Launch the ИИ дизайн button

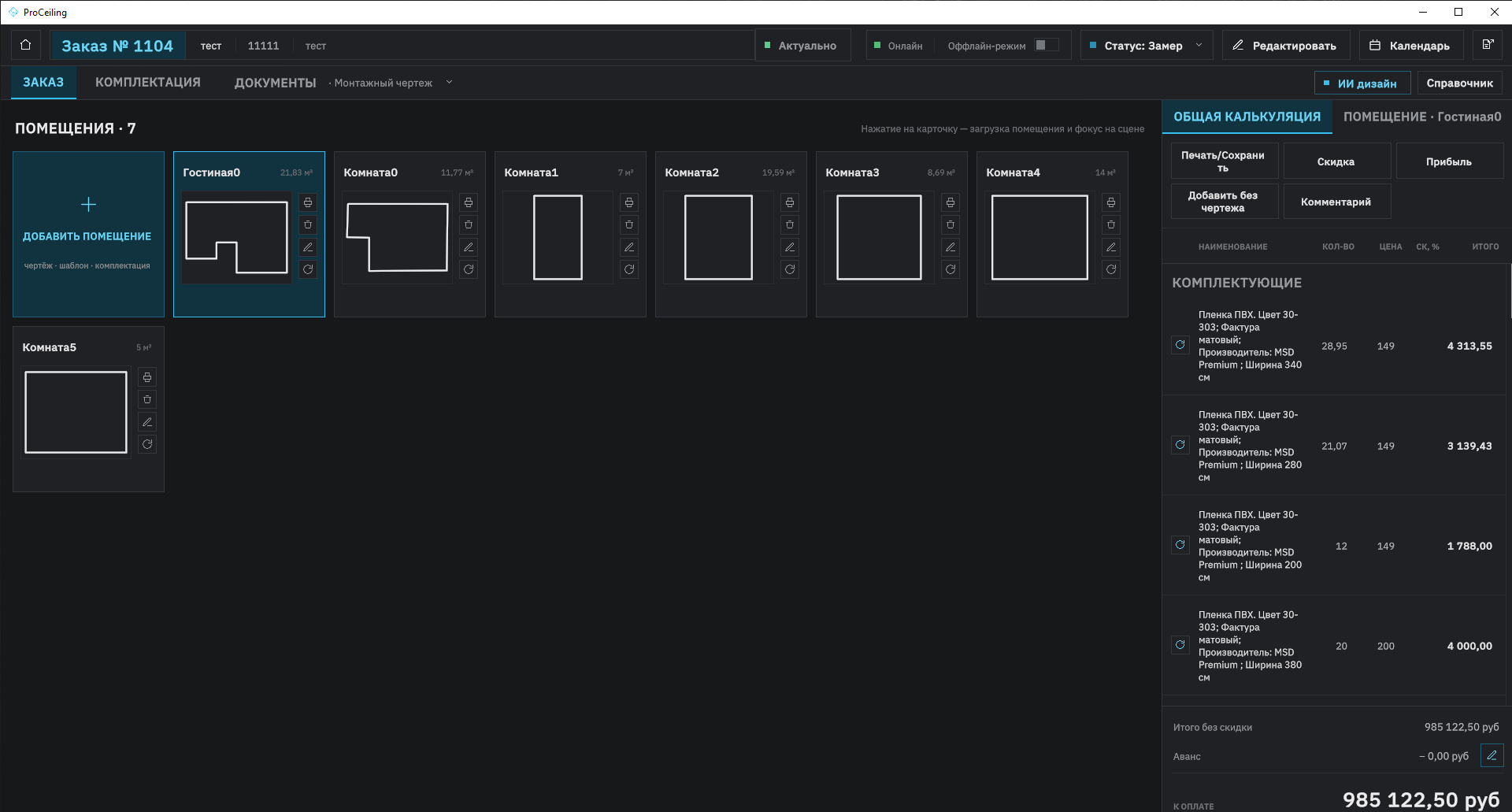pos(1362,83)
